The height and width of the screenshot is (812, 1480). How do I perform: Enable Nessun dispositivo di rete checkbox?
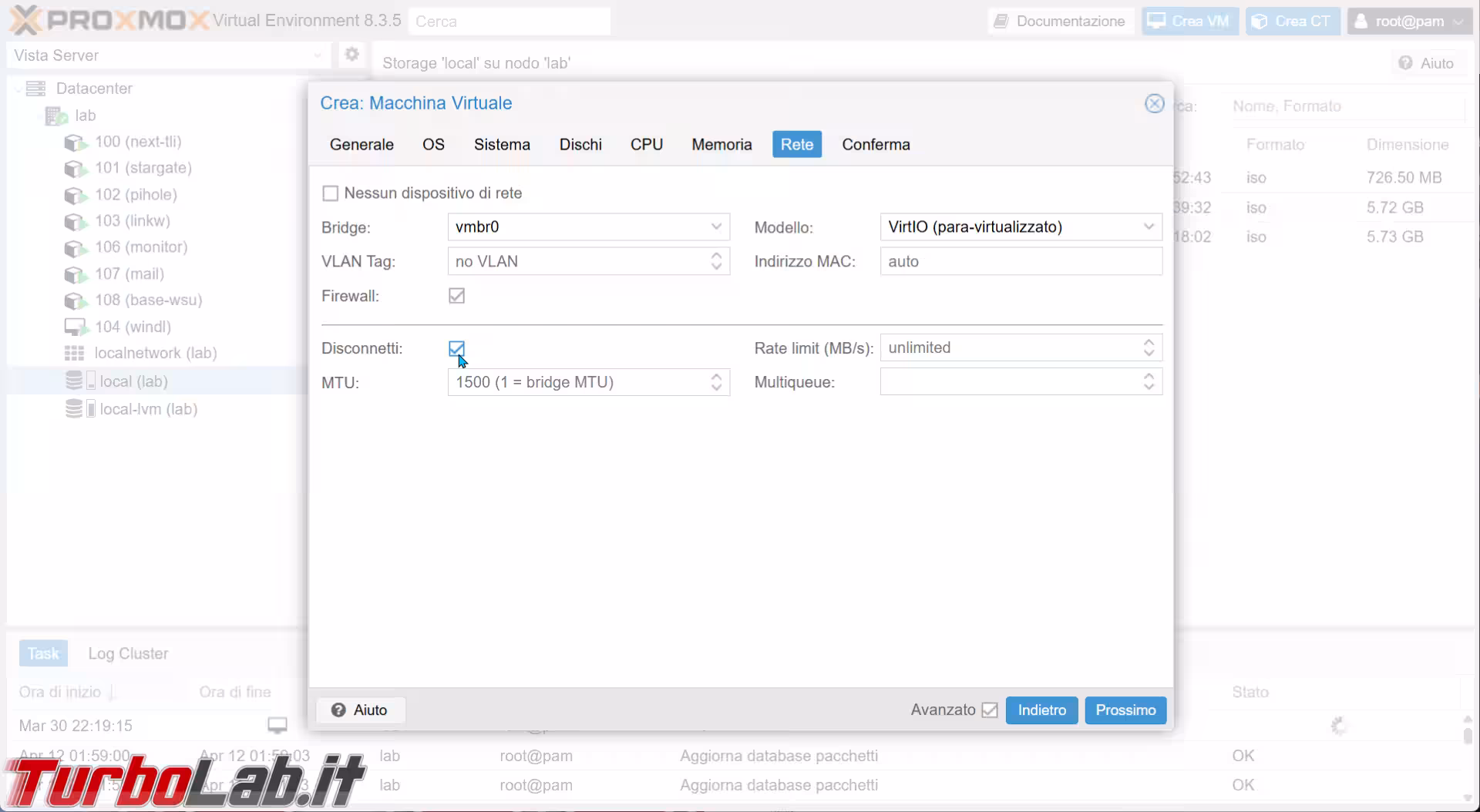coord(331,193)
